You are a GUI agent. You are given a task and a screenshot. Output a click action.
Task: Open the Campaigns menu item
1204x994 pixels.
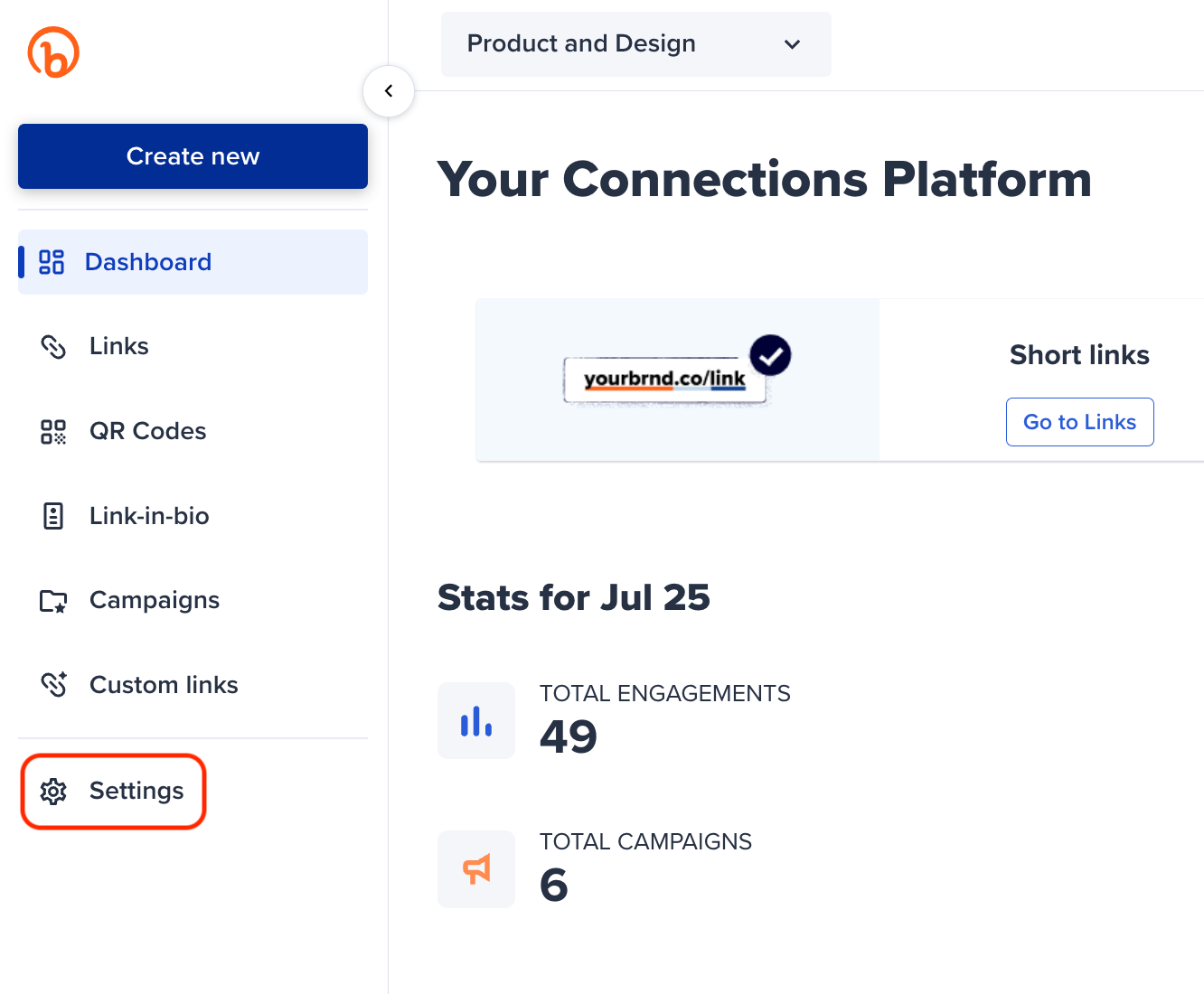(x=193, y=600)
